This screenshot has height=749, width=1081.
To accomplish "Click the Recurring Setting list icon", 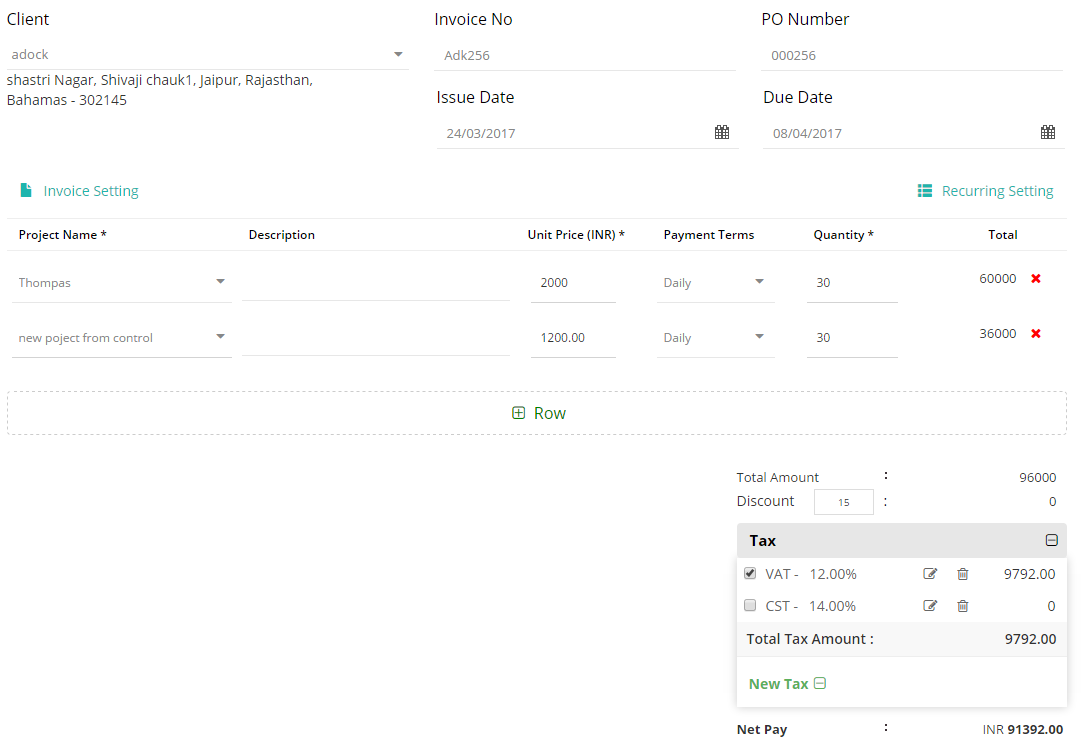I will pos(925,190).
